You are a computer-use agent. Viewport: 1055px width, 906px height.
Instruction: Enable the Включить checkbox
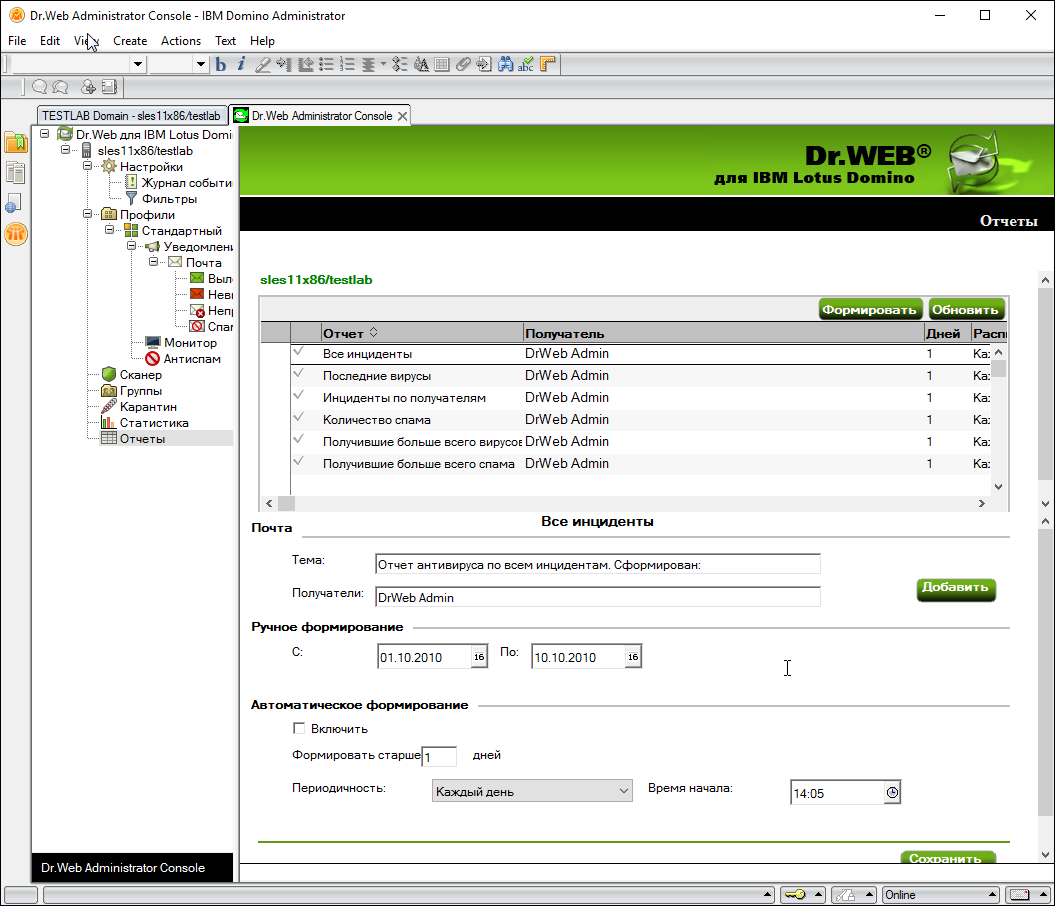(x=299, y=728)
